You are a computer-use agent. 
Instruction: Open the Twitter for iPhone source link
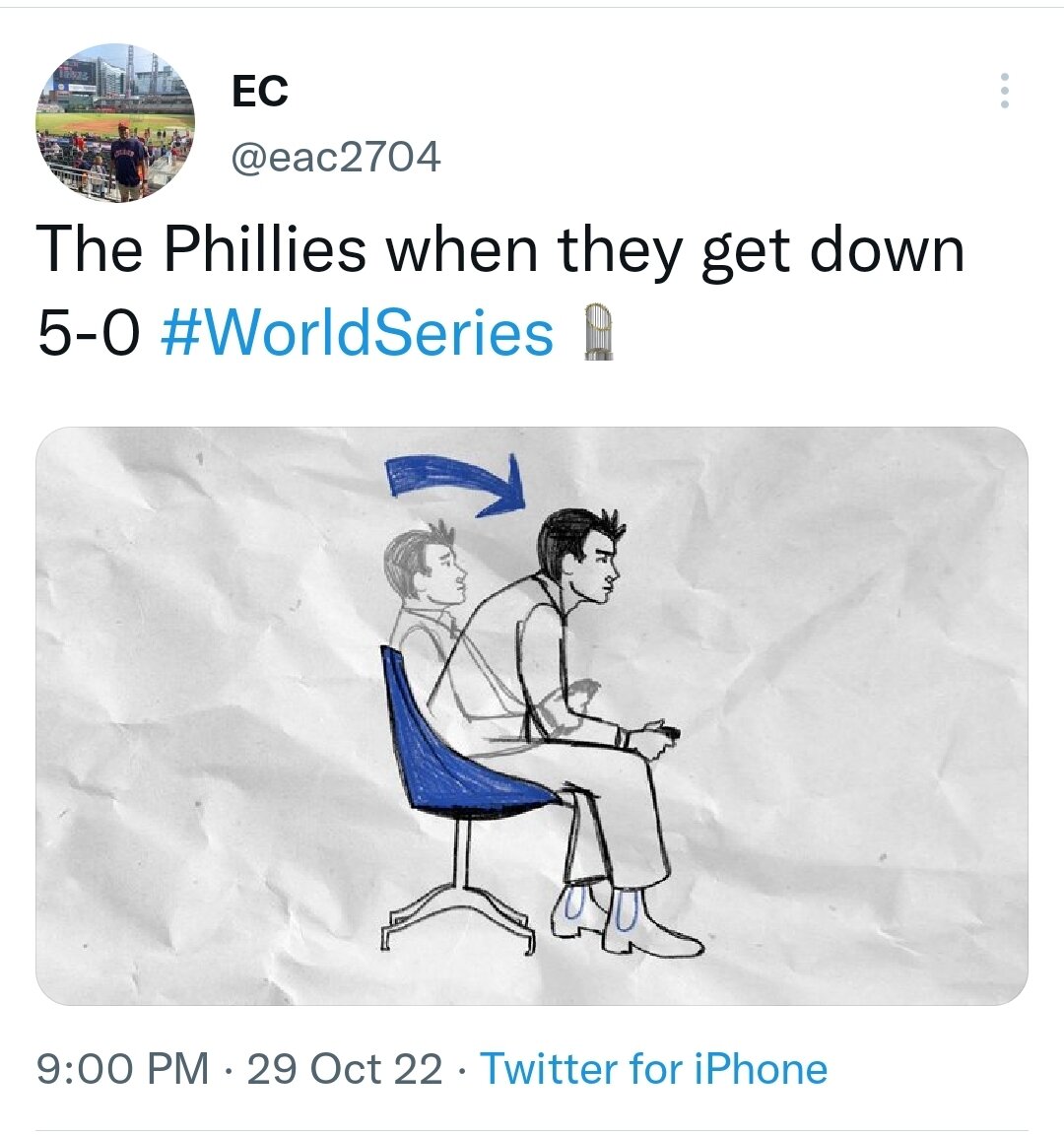[653, 1069]
